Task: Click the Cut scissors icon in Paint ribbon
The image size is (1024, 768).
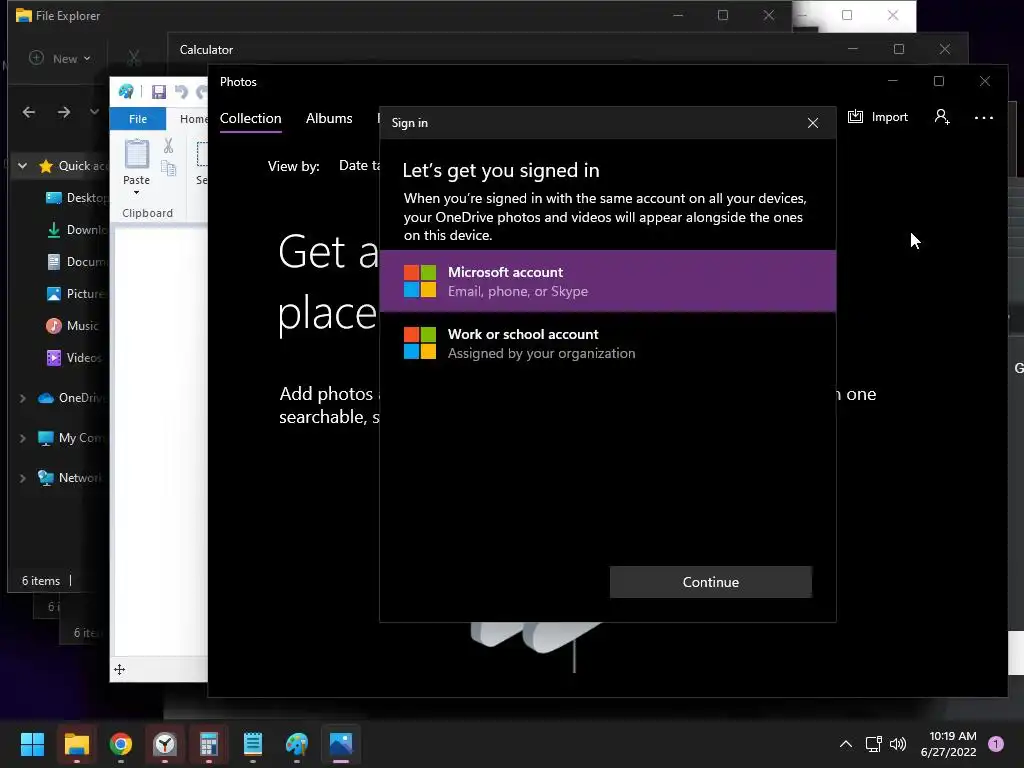Action: (x=168, y=146)
